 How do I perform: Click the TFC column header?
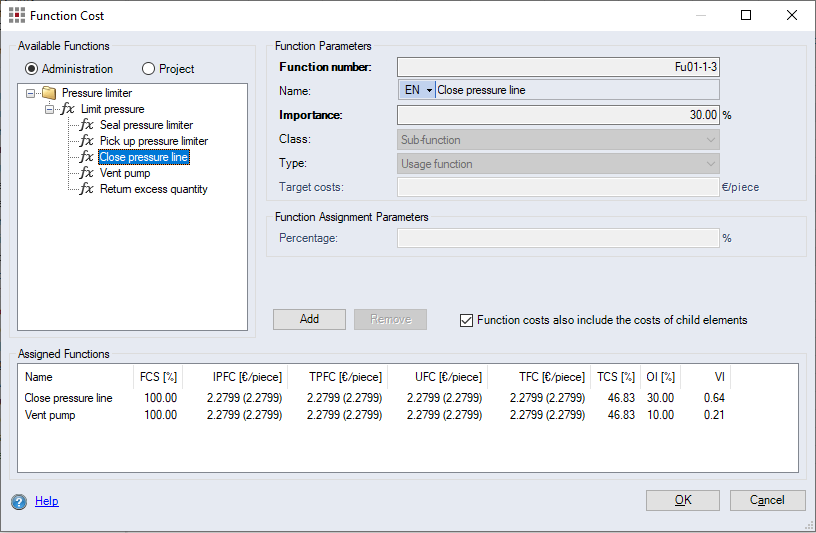[x=551, y=377]
